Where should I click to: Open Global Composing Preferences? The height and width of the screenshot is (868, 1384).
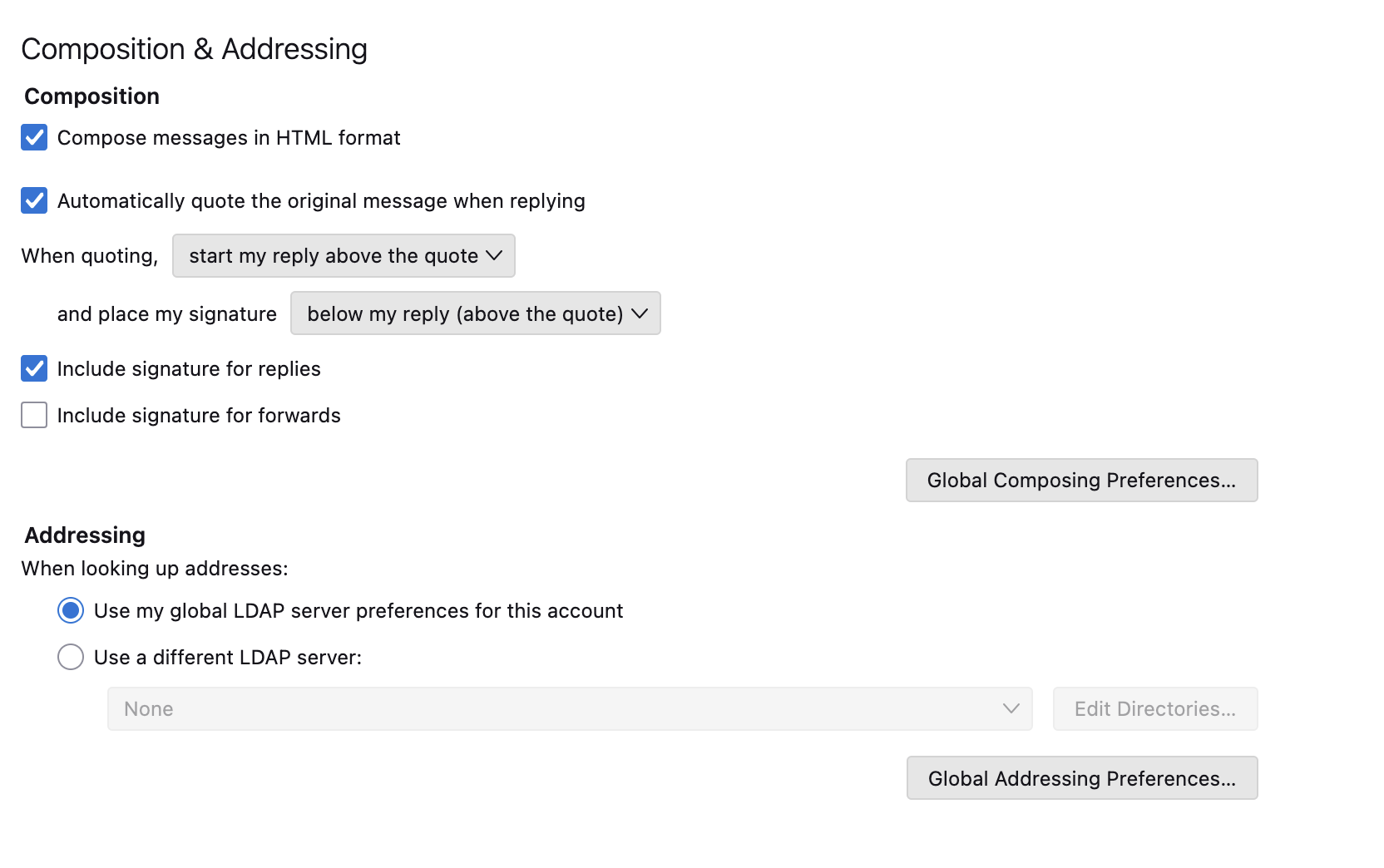click(1081, 480)
